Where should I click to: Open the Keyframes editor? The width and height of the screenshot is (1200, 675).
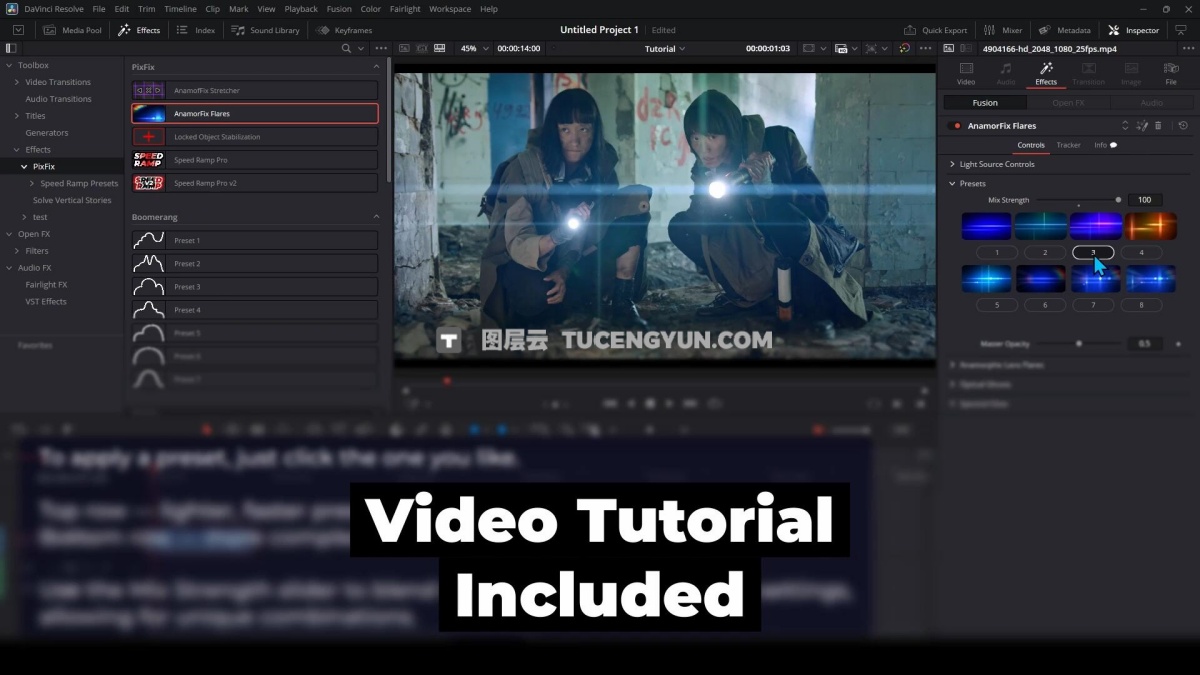click(x=344, y=30)
